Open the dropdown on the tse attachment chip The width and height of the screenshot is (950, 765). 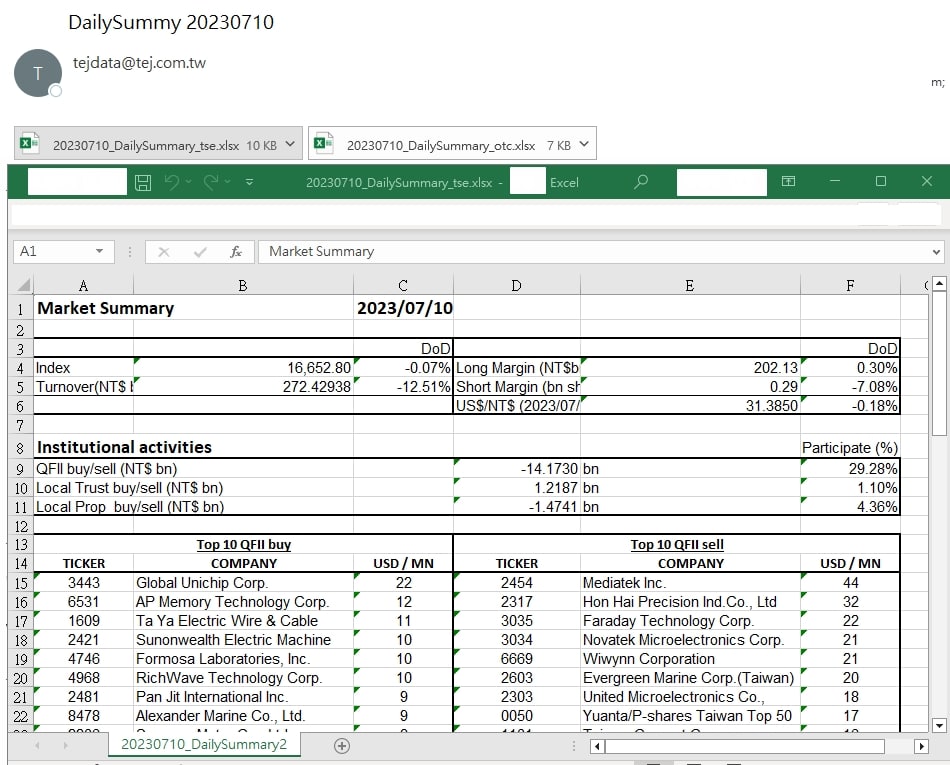click(289, 143)
